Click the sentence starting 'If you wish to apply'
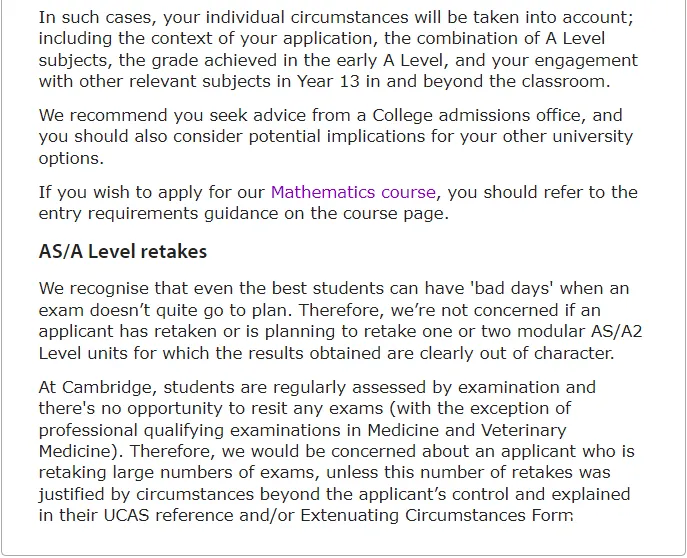The width and height of the screenshot is (687, 558). point(338,203)
